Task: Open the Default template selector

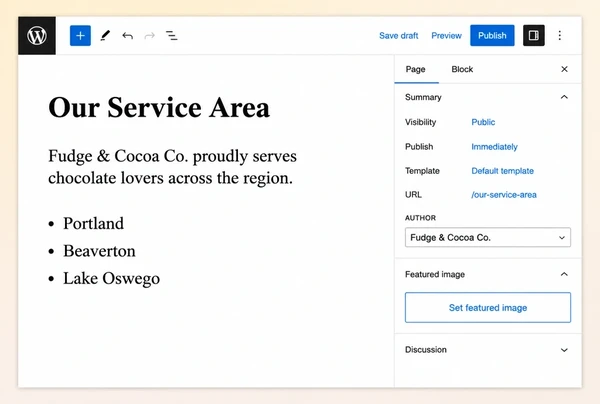Action: pyautogui.click(x=502, y=171)
